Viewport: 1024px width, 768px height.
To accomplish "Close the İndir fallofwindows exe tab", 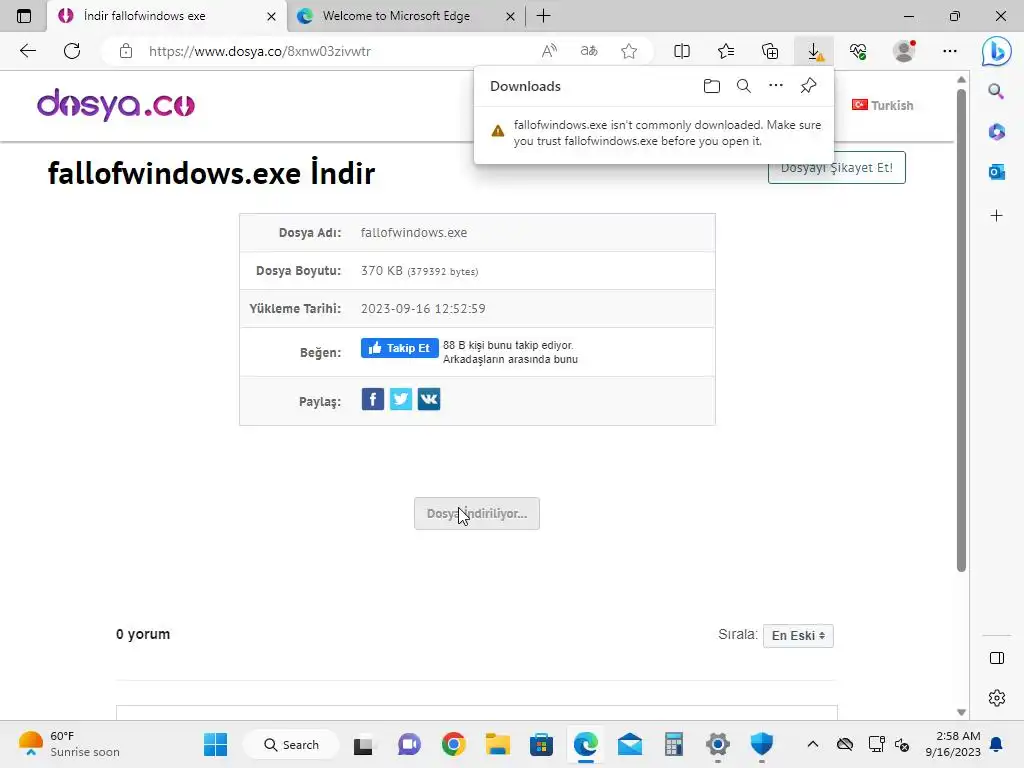I will point(272,16).
